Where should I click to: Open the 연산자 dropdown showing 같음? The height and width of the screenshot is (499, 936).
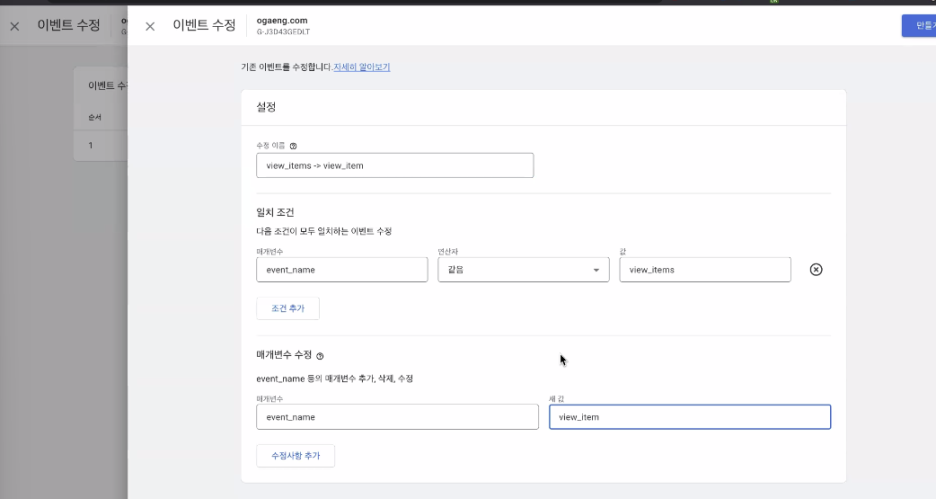[524, 270]
